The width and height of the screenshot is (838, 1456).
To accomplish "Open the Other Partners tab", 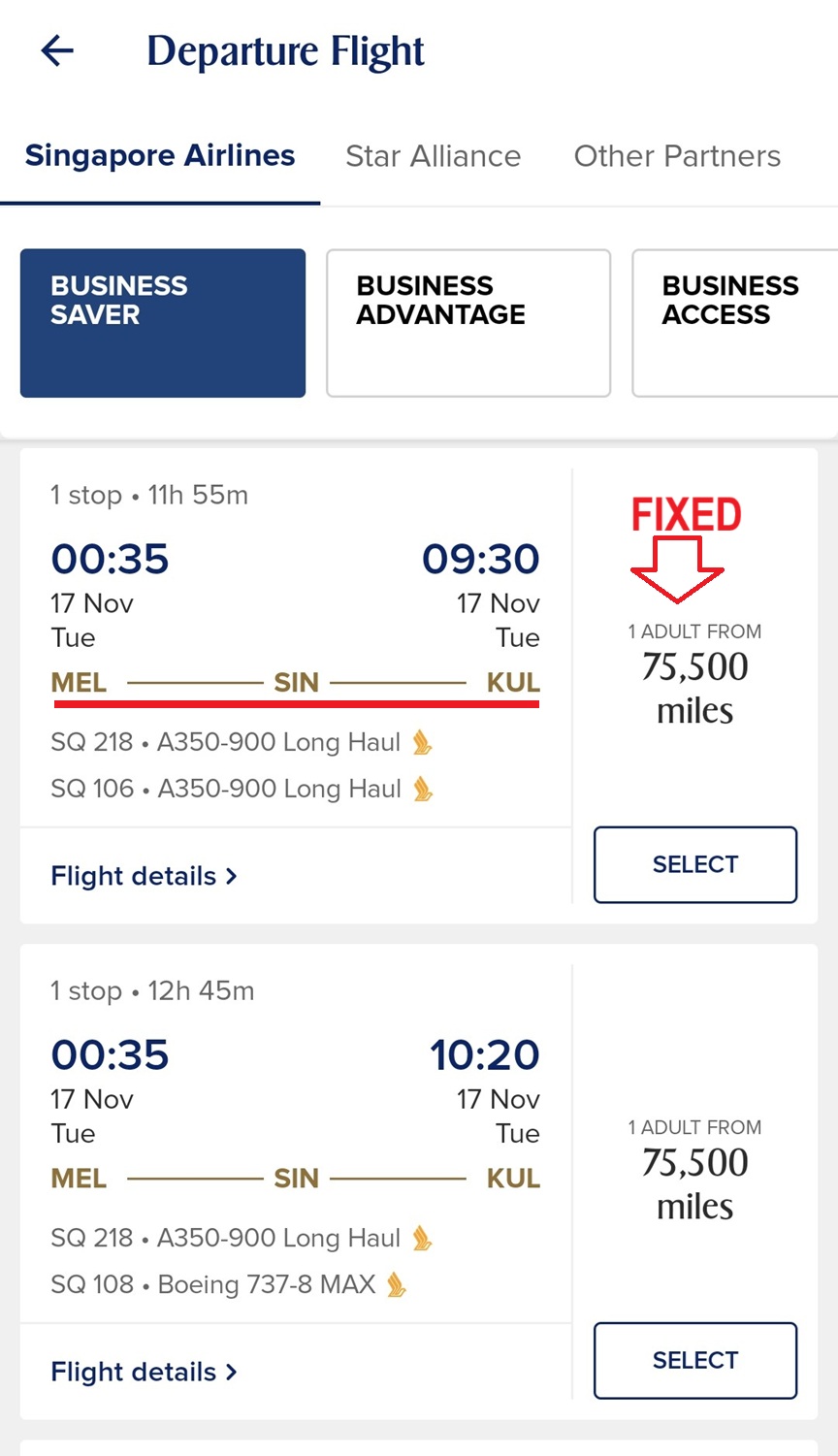I will (677, 156).
